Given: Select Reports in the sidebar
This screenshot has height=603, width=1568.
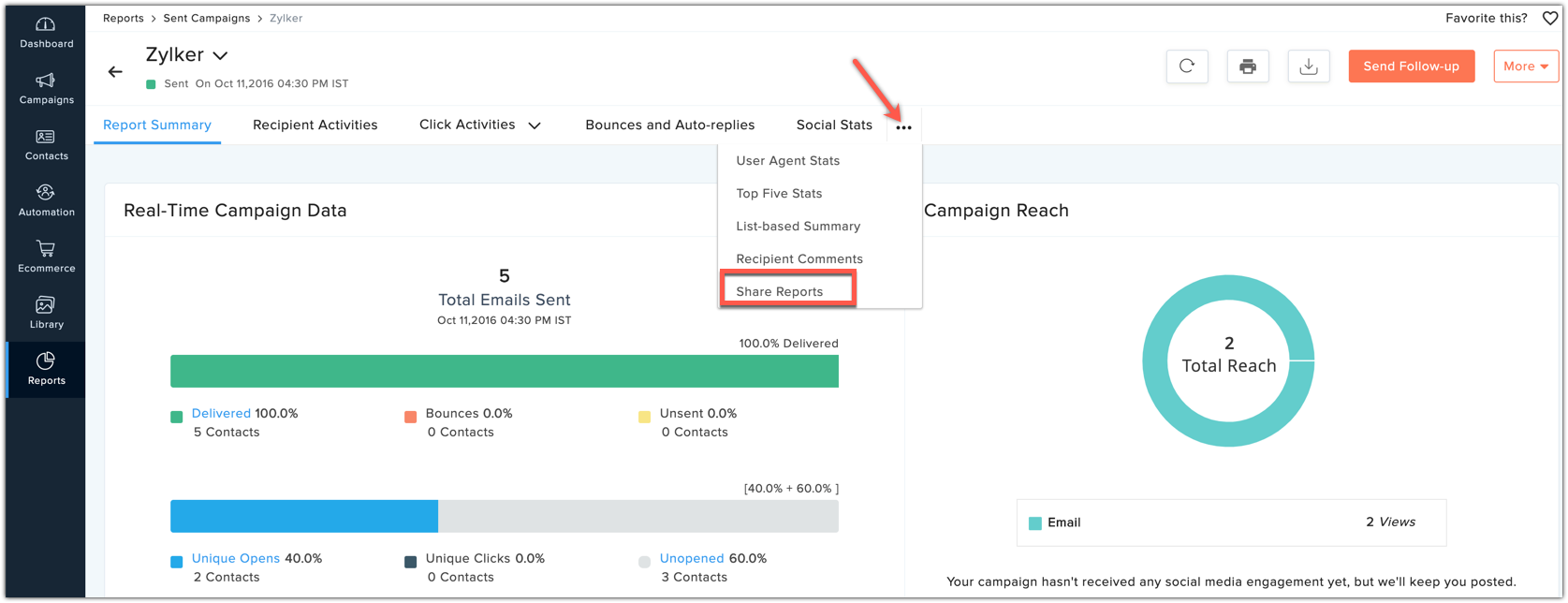Looking at the screenshot, I should click(46, 370).
